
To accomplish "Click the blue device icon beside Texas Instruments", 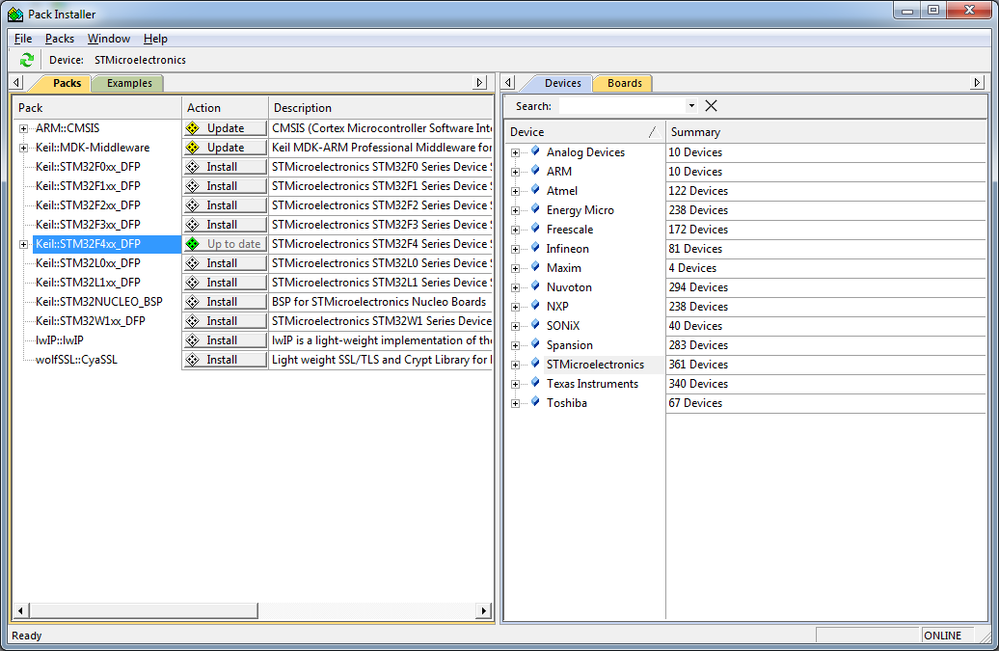I will pyautogui.click(x=535, y=383).
